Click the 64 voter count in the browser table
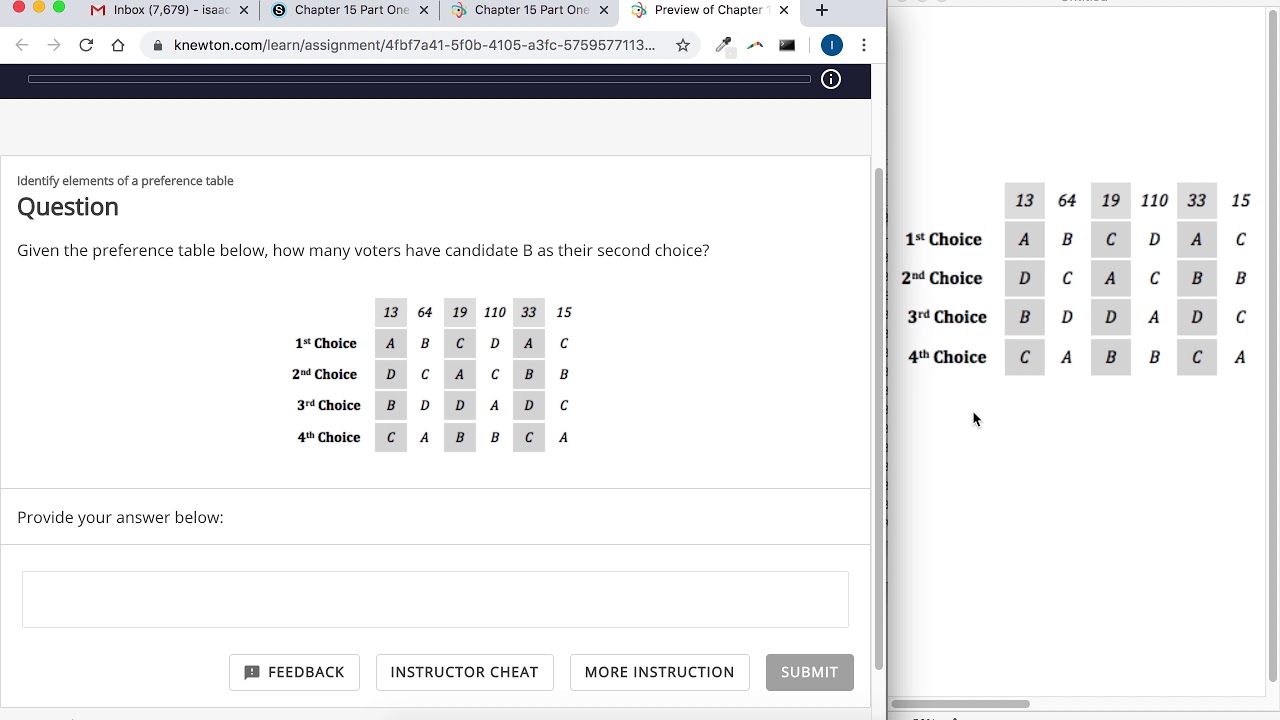The image size is (1280, 720). tap(425, 312)
